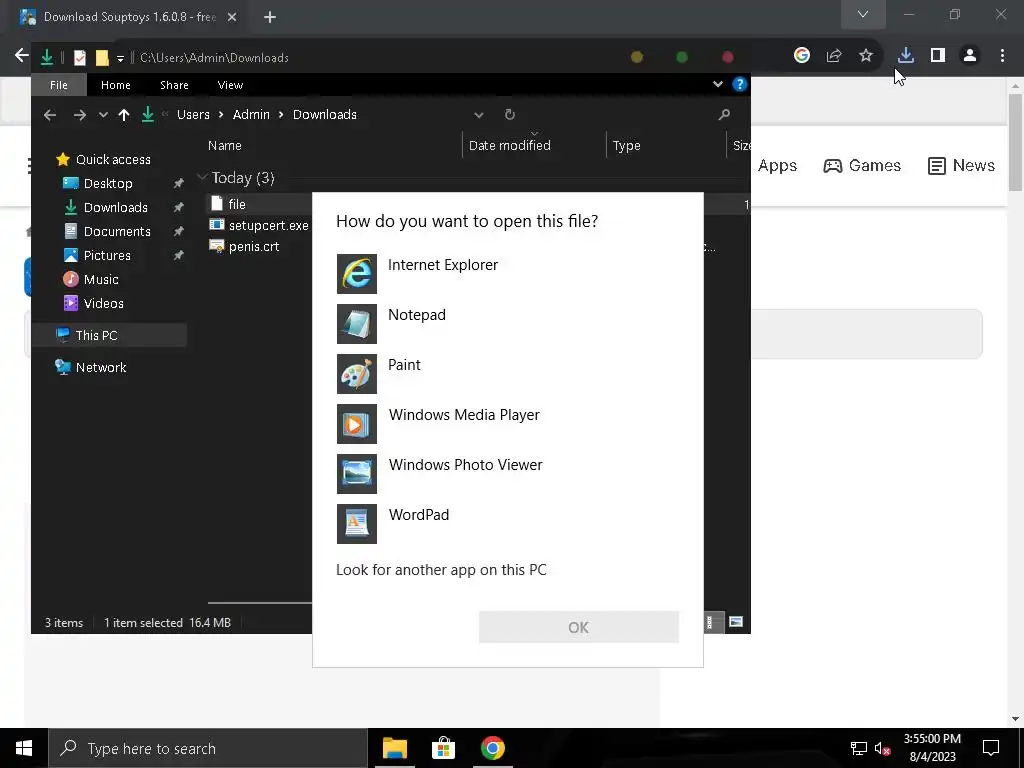Sort by Date modified column header
This screenshot has width=1024, height=768.
tap(509, 146)
